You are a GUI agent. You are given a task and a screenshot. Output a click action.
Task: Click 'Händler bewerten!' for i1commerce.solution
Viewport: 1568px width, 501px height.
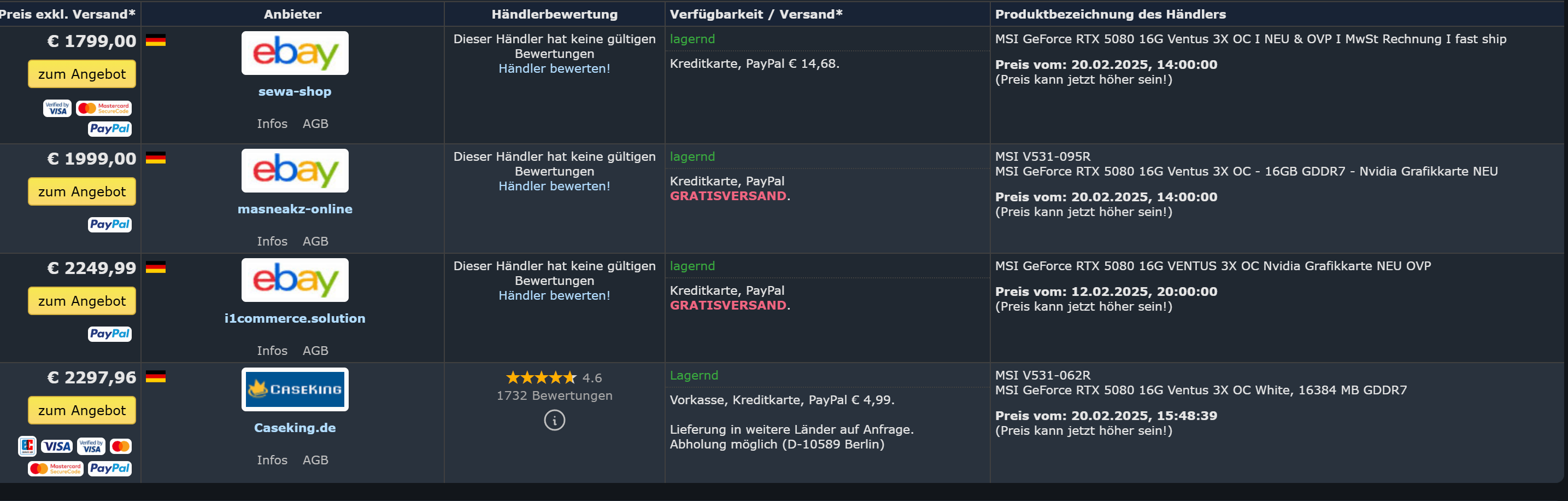[x=554, y=295]
